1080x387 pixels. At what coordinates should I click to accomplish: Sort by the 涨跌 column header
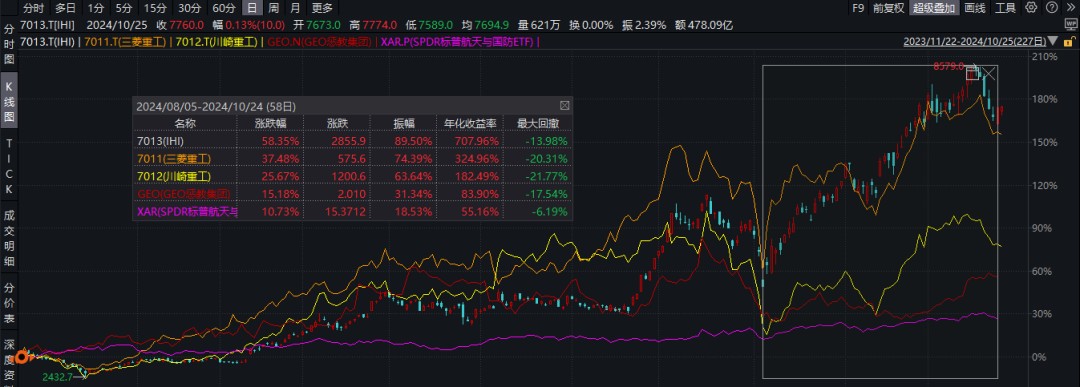(x=337, y=123)
